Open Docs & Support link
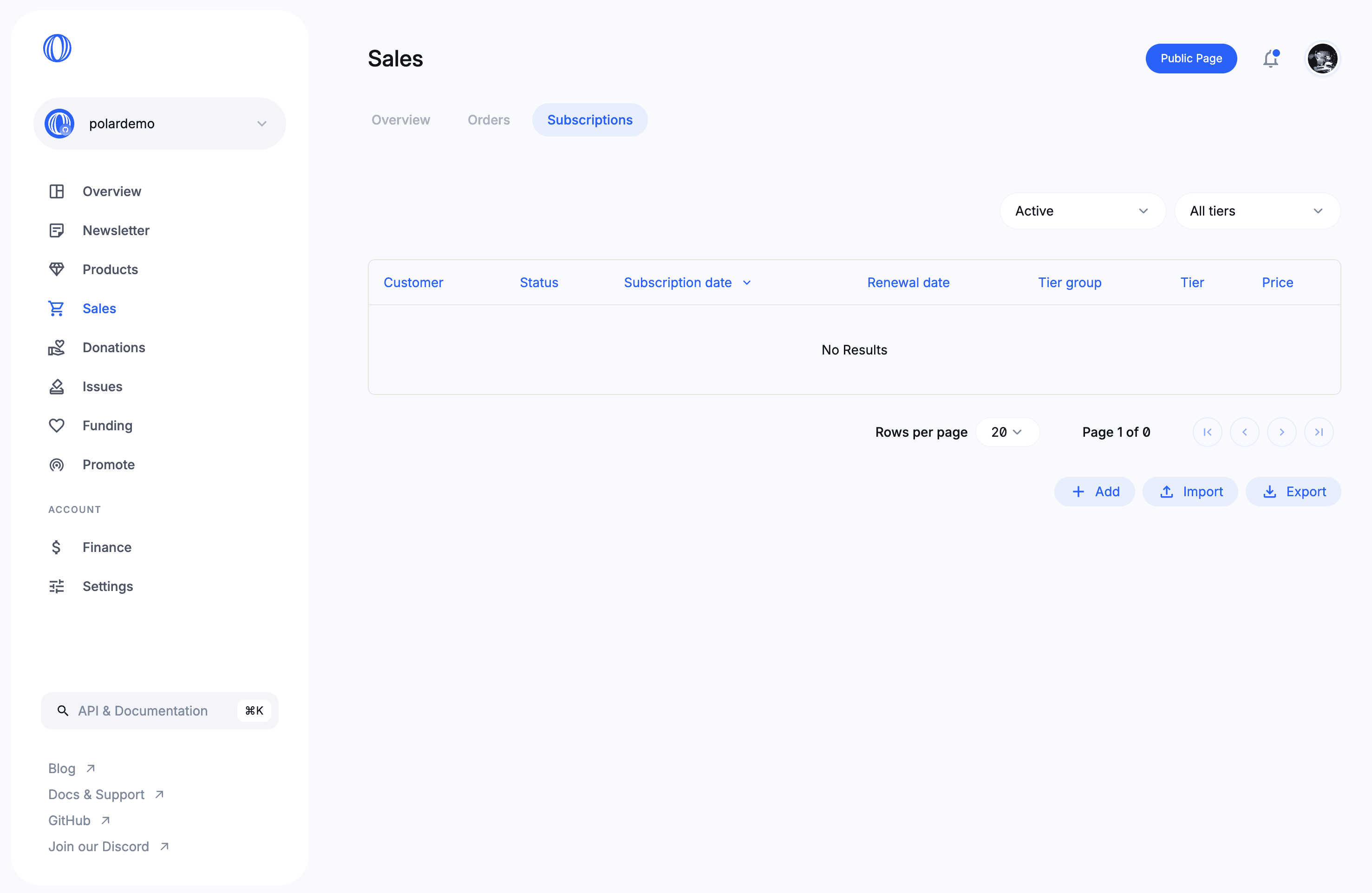Image resolution: width=1372 pixels, height=893 pixels. coord(106,795)
